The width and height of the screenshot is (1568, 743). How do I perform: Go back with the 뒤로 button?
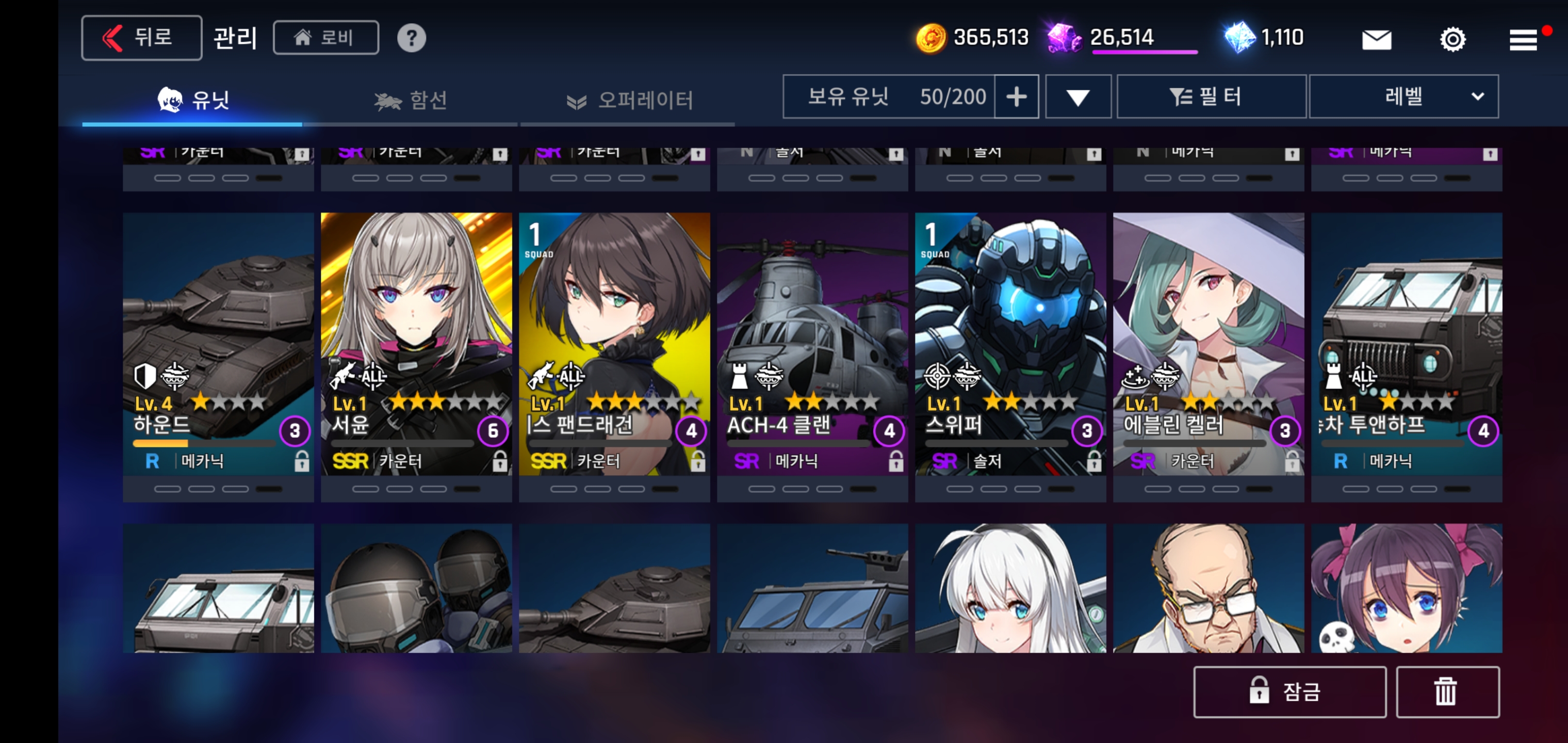(141, 38)
